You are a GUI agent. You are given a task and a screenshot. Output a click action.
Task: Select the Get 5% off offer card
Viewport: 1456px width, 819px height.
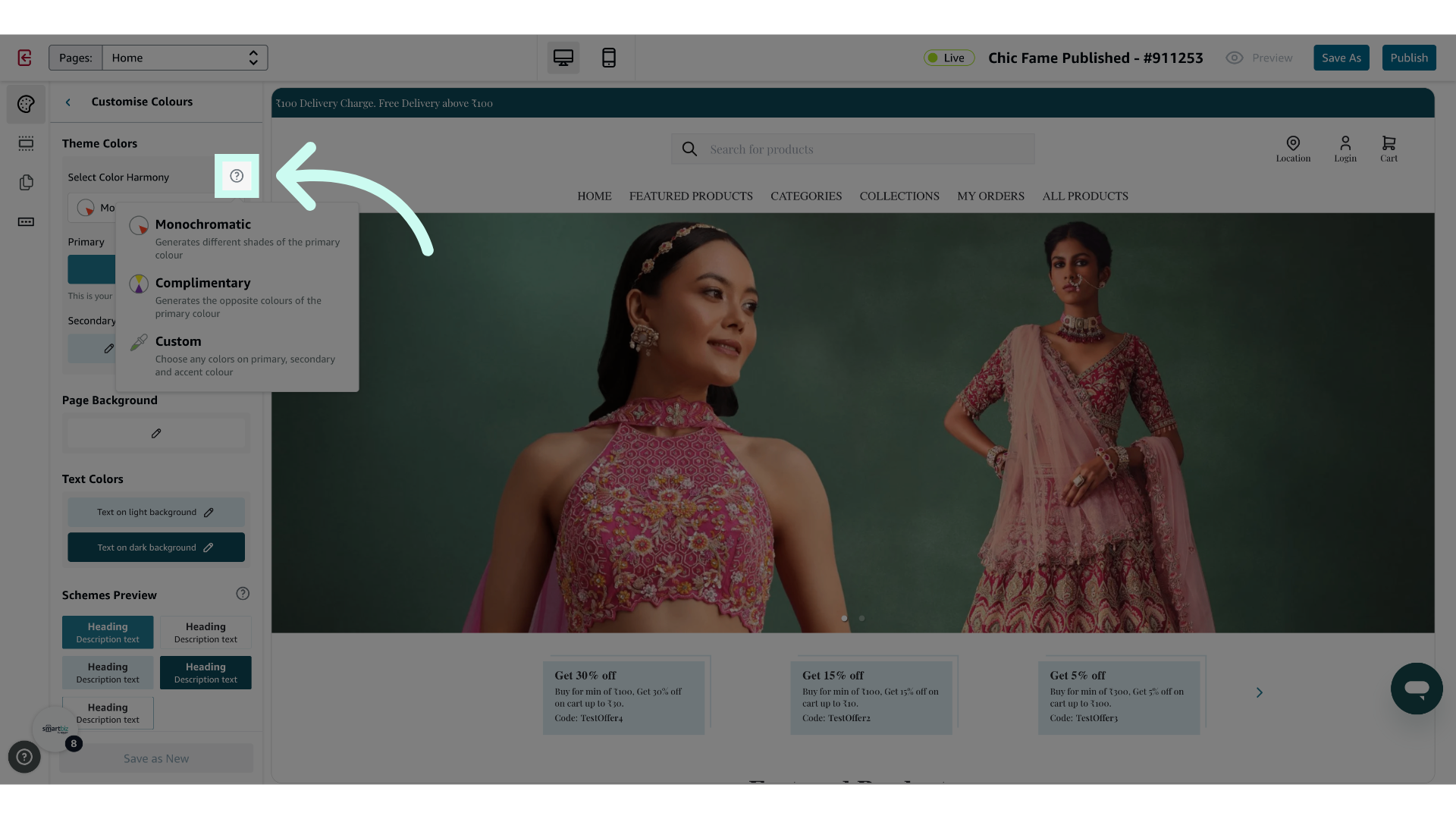pos(1119,697)
